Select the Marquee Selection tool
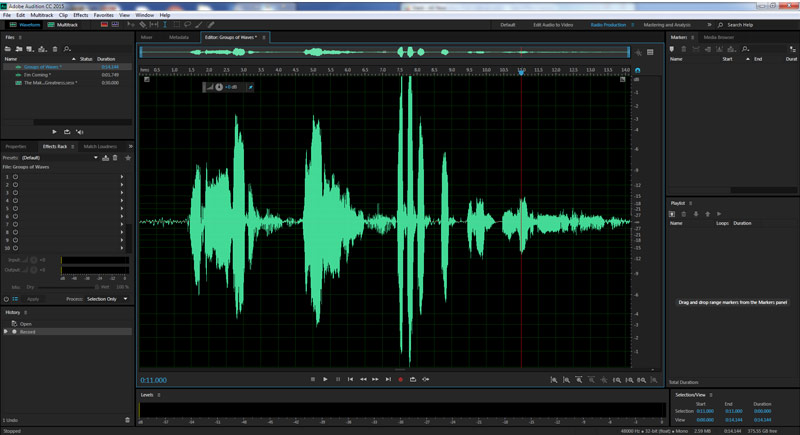800x435 pixels. pyautogui.click(x=177, y=24)
